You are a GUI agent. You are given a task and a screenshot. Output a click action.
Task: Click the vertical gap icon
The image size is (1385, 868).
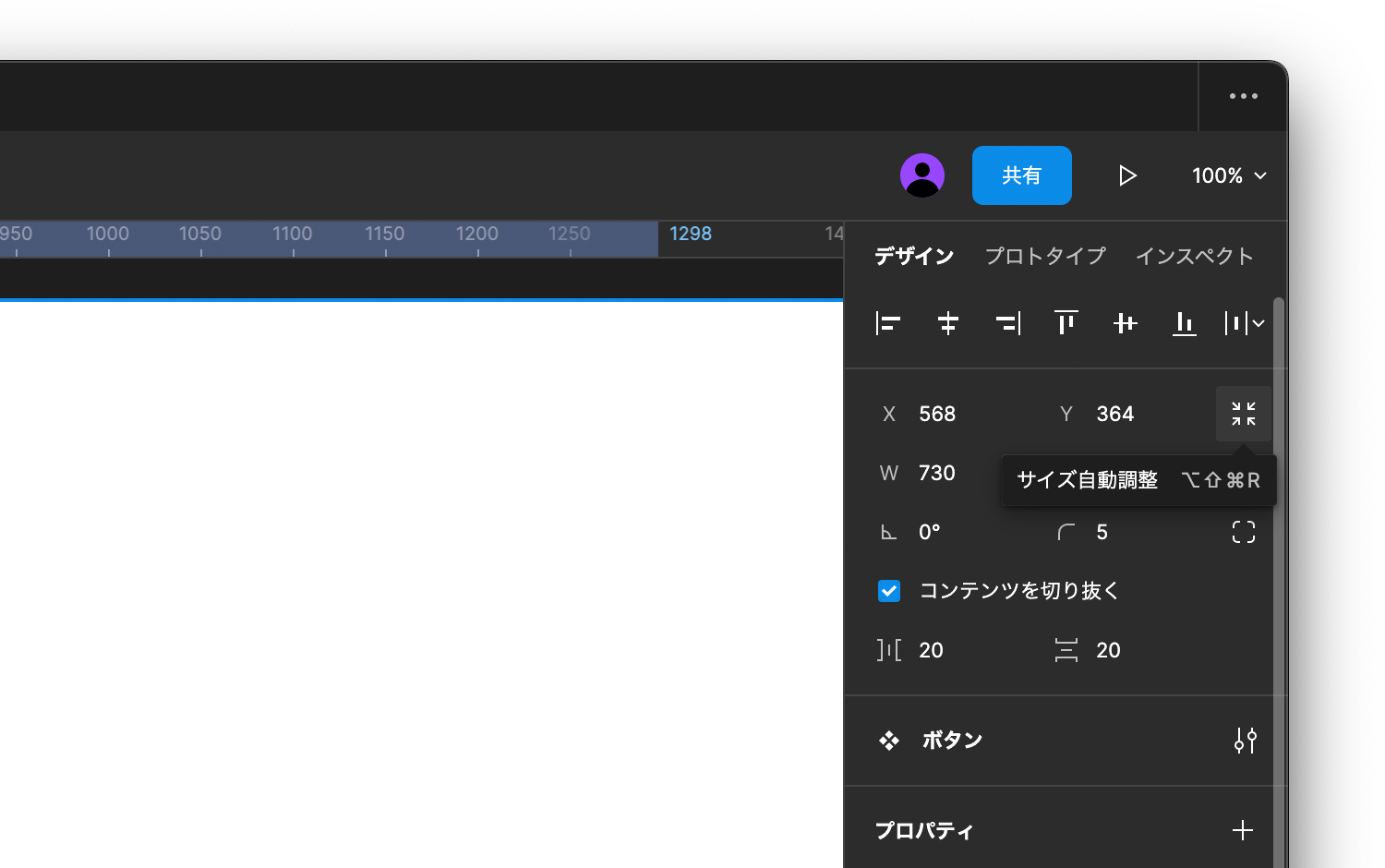[1066, 650]
